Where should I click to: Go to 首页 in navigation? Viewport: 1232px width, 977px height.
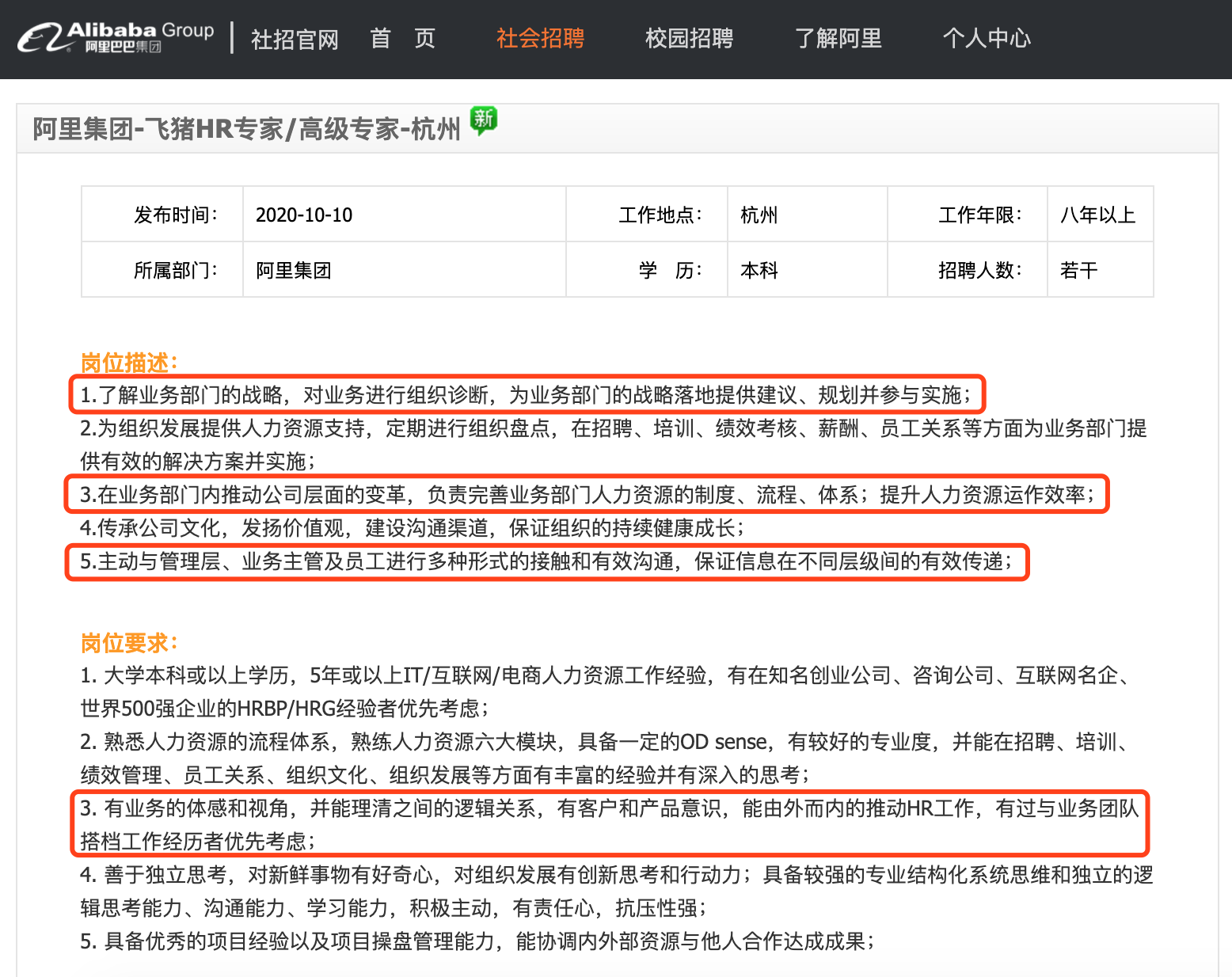coord(402,38)
